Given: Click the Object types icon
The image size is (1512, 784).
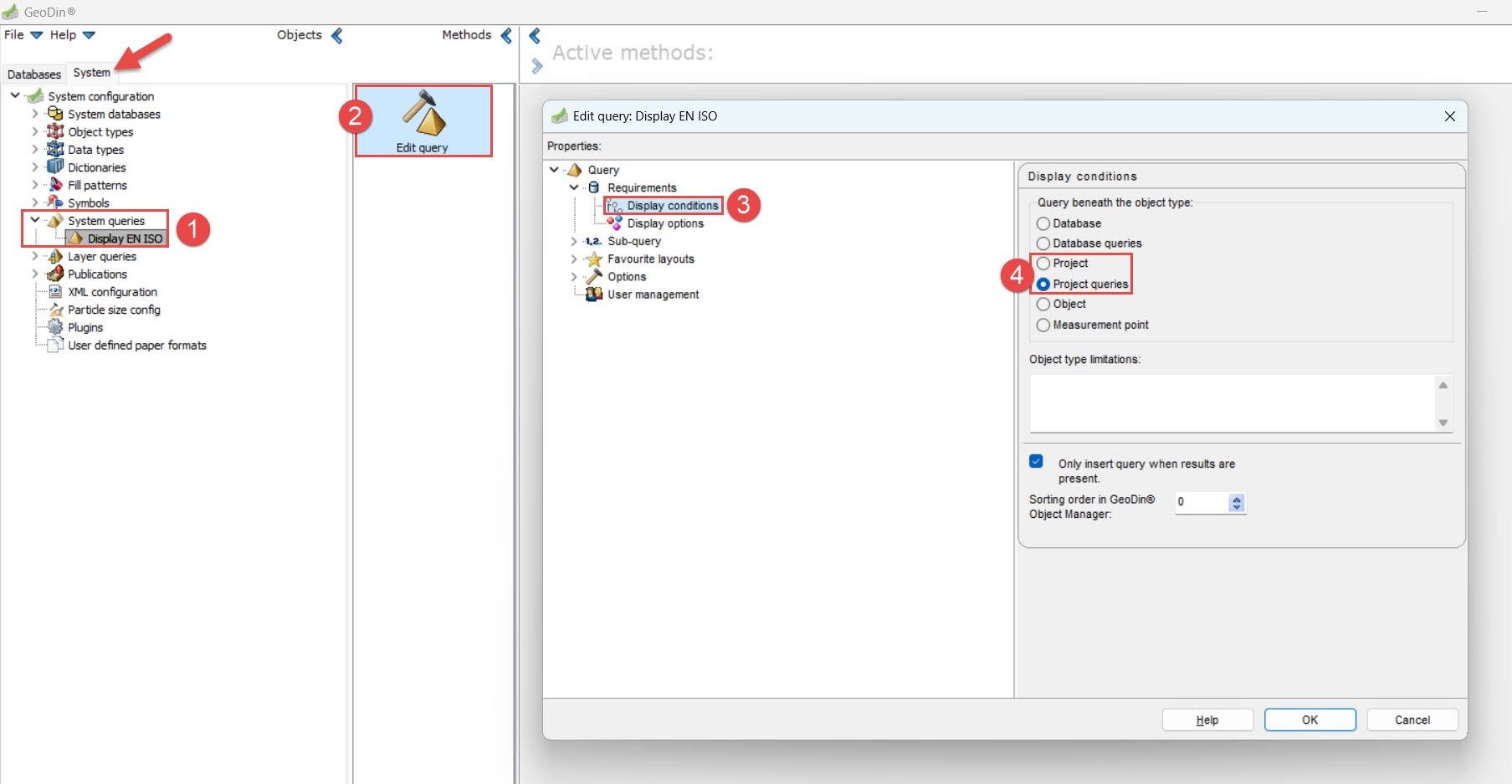Looking at the screenshot, I should tap(55, 131).
